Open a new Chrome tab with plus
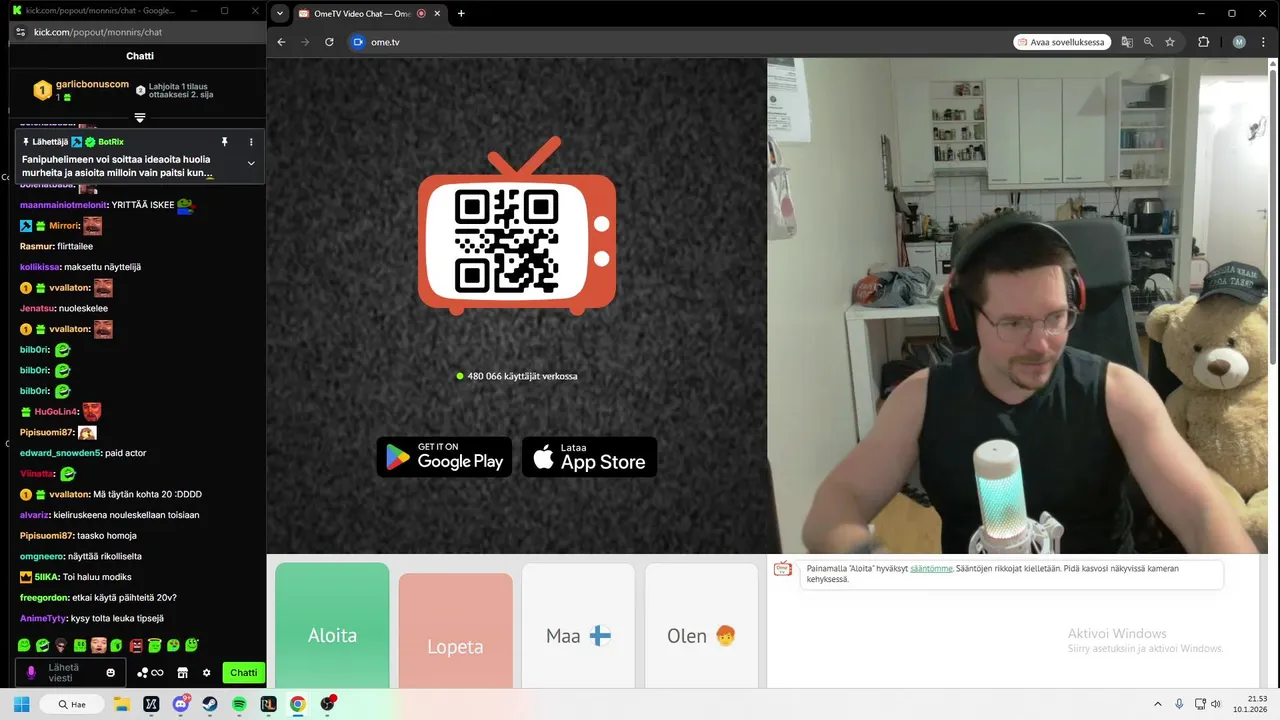1280x720 pixels. (x=461, y=14)
